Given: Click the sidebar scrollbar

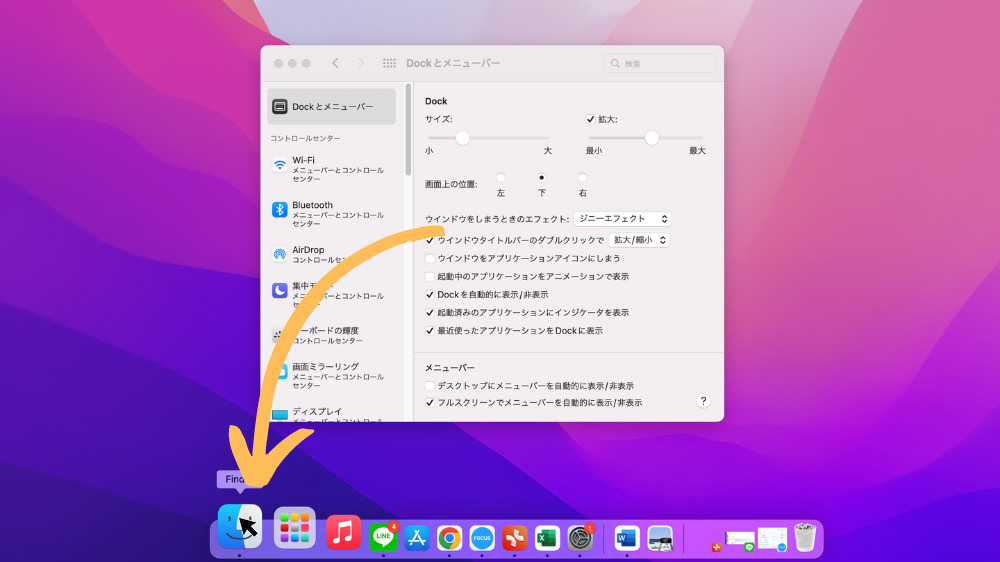Looking at the screenshot, I should point(408,130).
